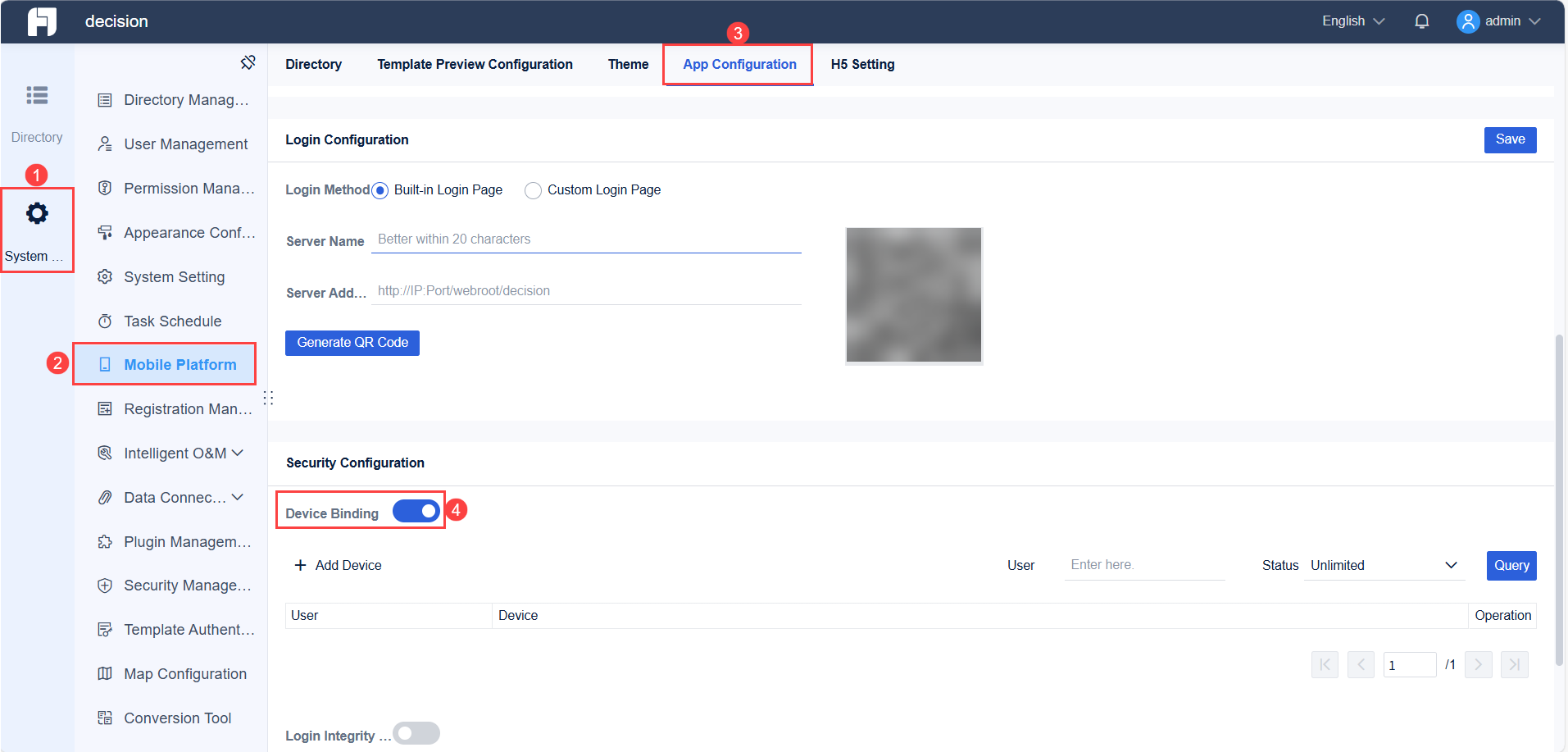
Task: Open the Status Unlimited dropdown
Action: (x=1384, y=566)
